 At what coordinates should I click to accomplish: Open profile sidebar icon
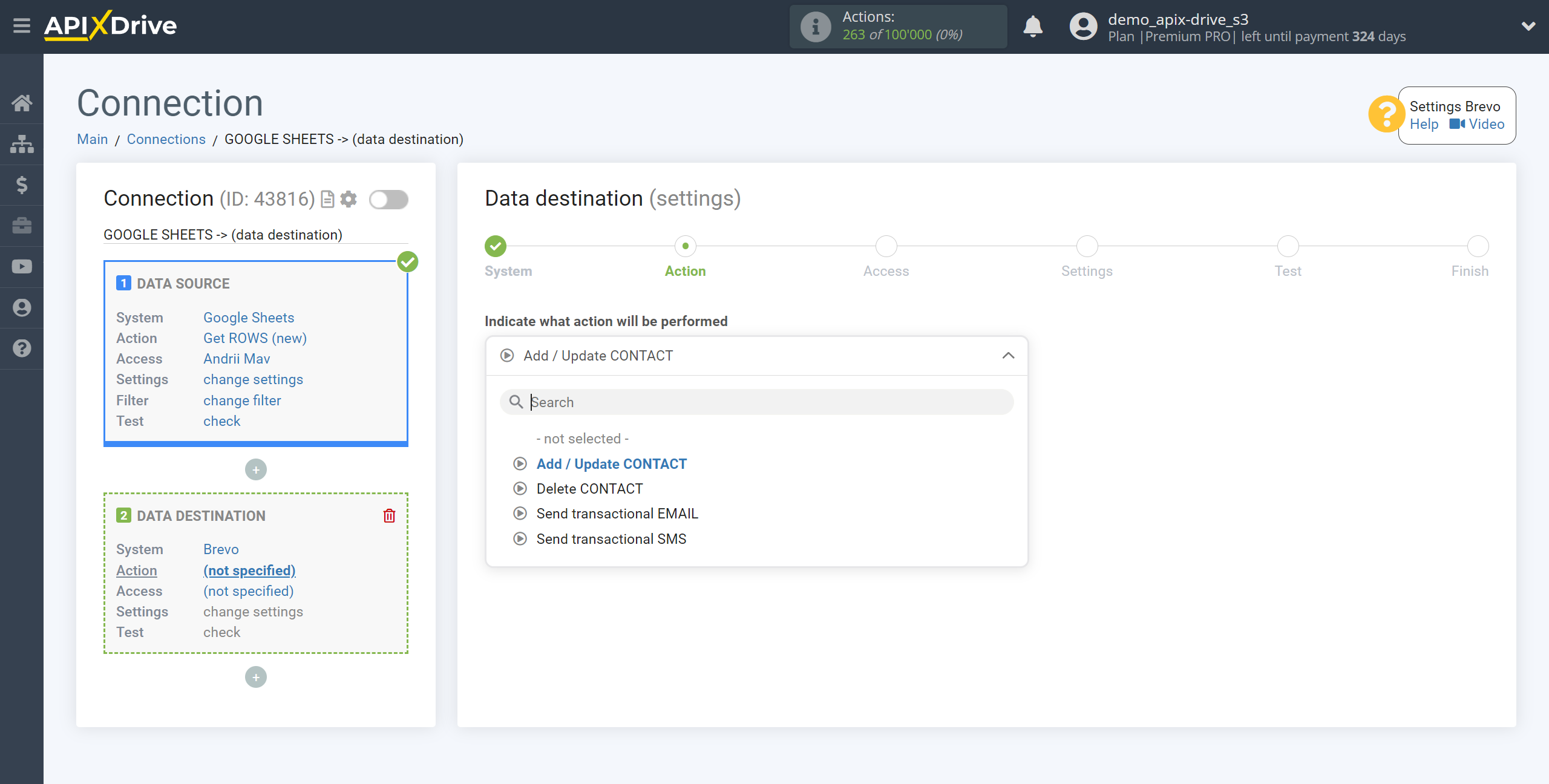[22, 307]
